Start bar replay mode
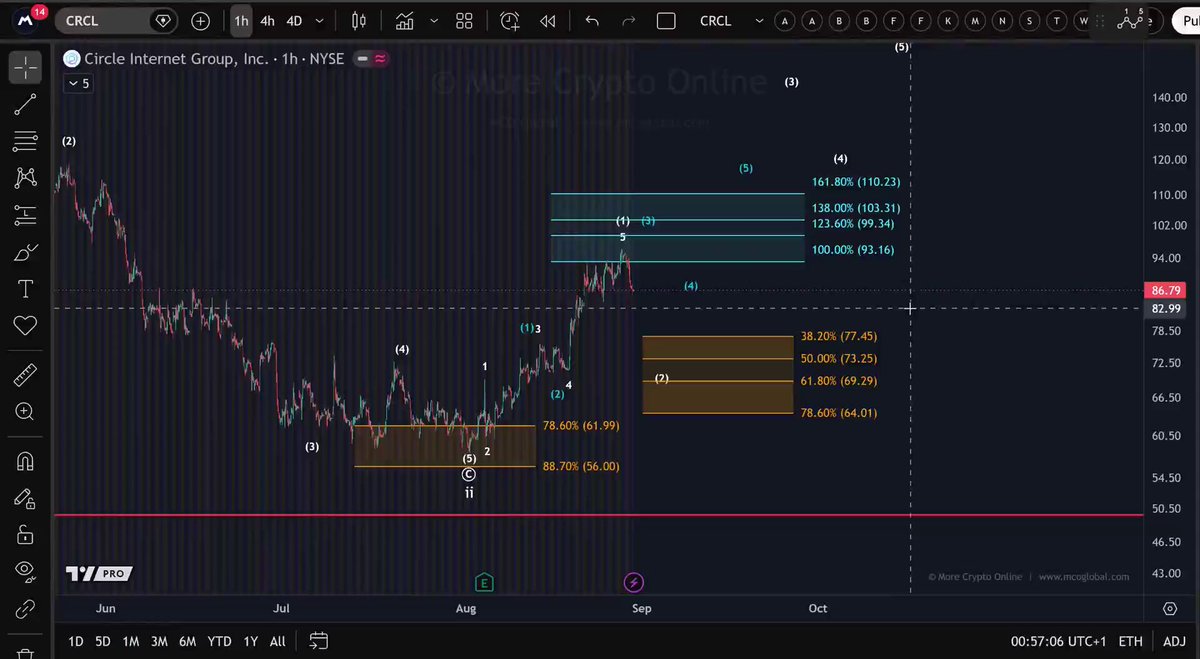Image resolution: width=1200 pixels, height=659 pixels. click(x=547, y=20)
